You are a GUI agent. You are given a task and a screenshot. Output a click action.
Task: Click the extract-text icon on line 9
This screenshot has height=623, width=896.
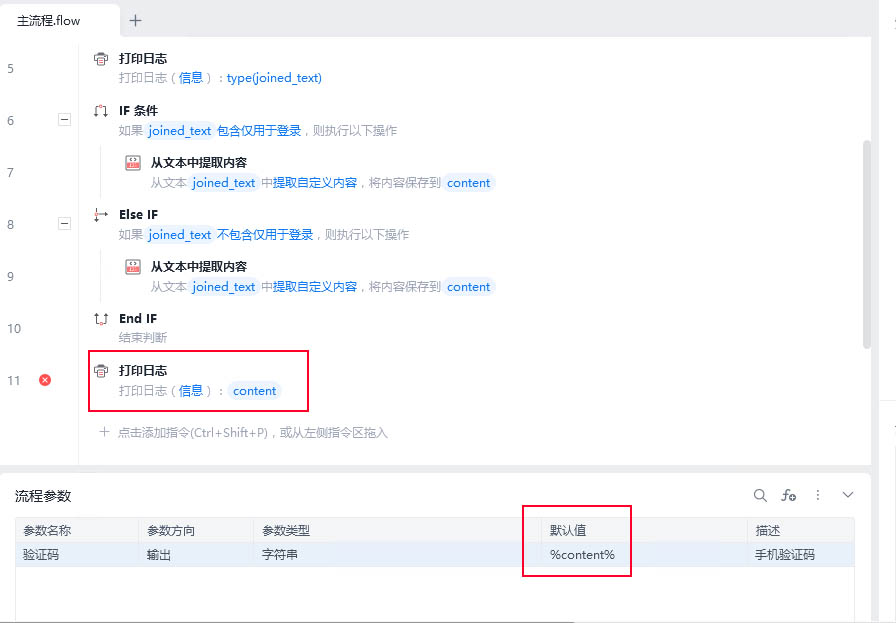pos(133,267)
